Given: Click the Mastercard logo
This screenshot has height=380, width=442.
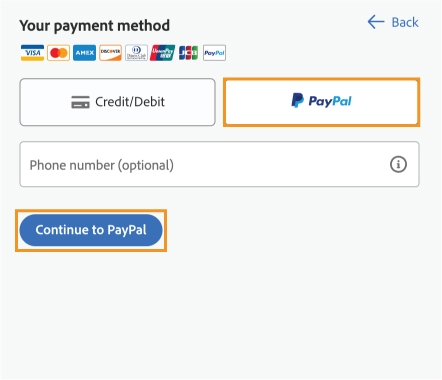Looking at the screenshot, I should (58, 53).
